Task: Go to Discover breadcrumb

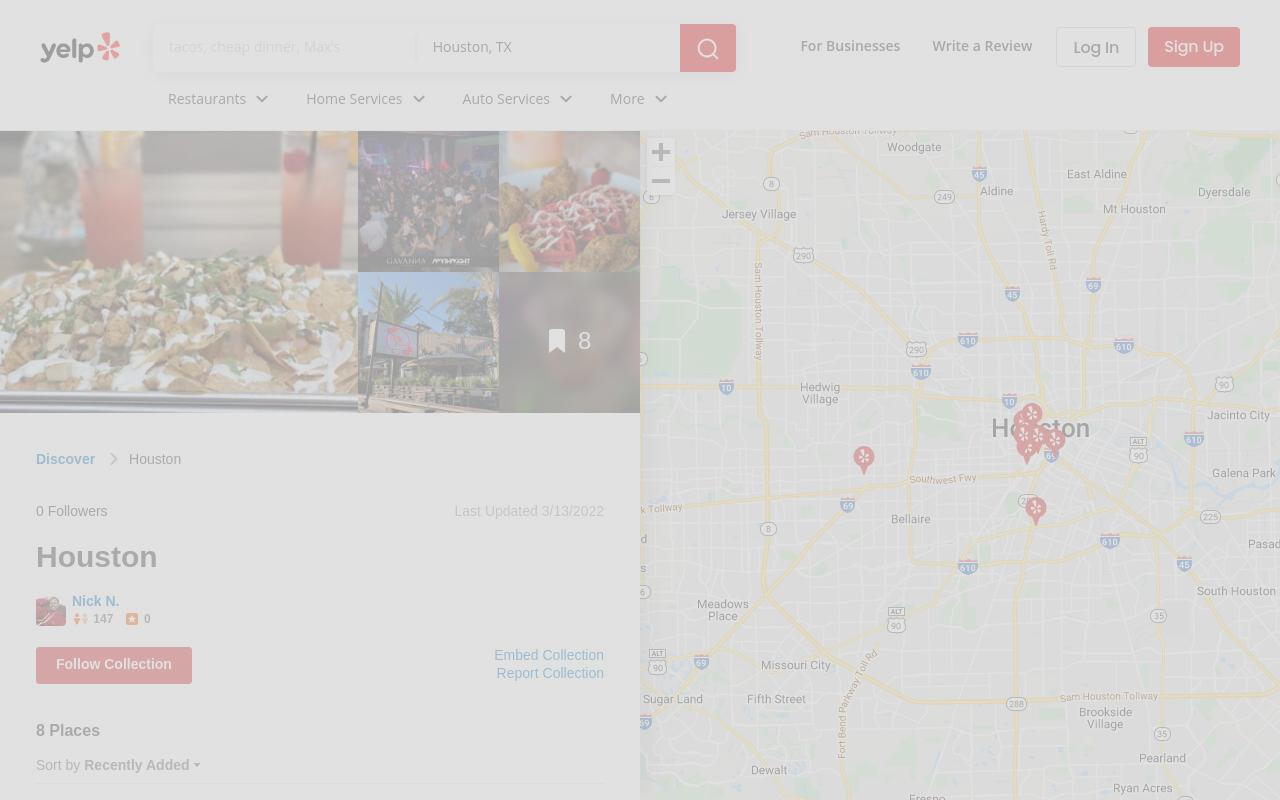Action: 65,459
